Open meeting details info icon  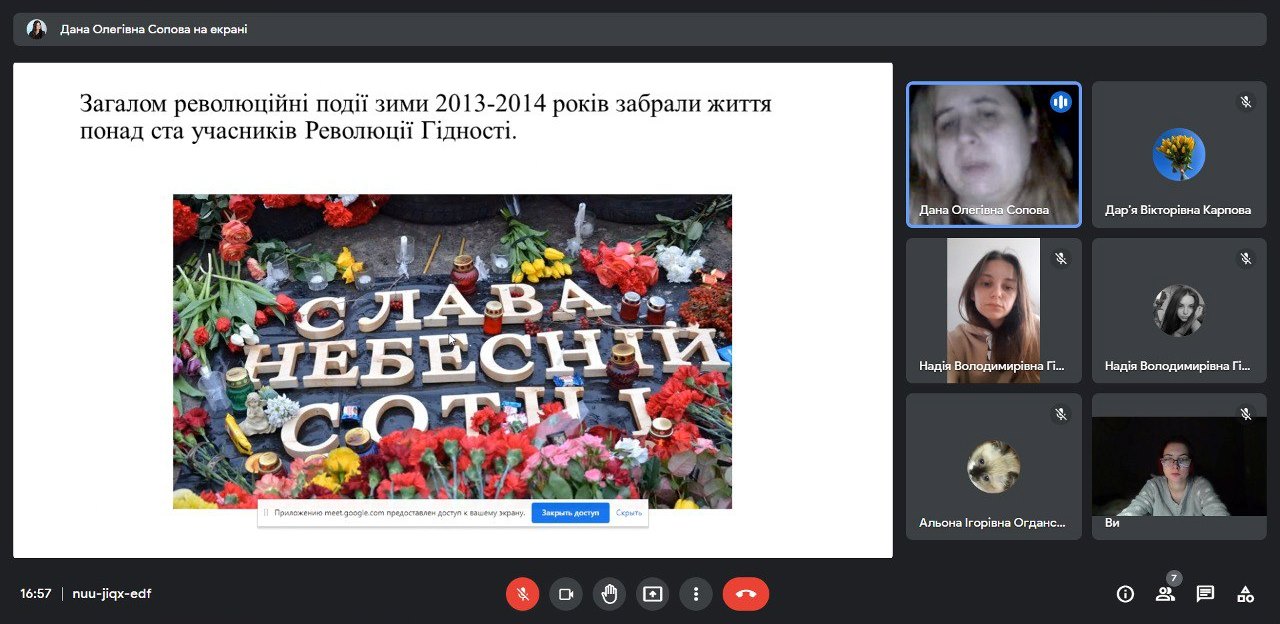pos(1125,594)
